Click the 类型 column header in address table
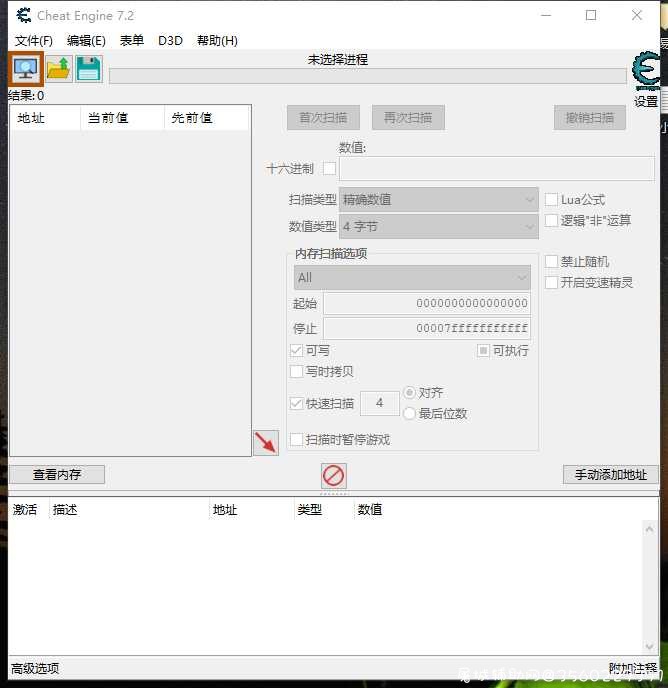The image size is (668, 688). pos(324,509)
